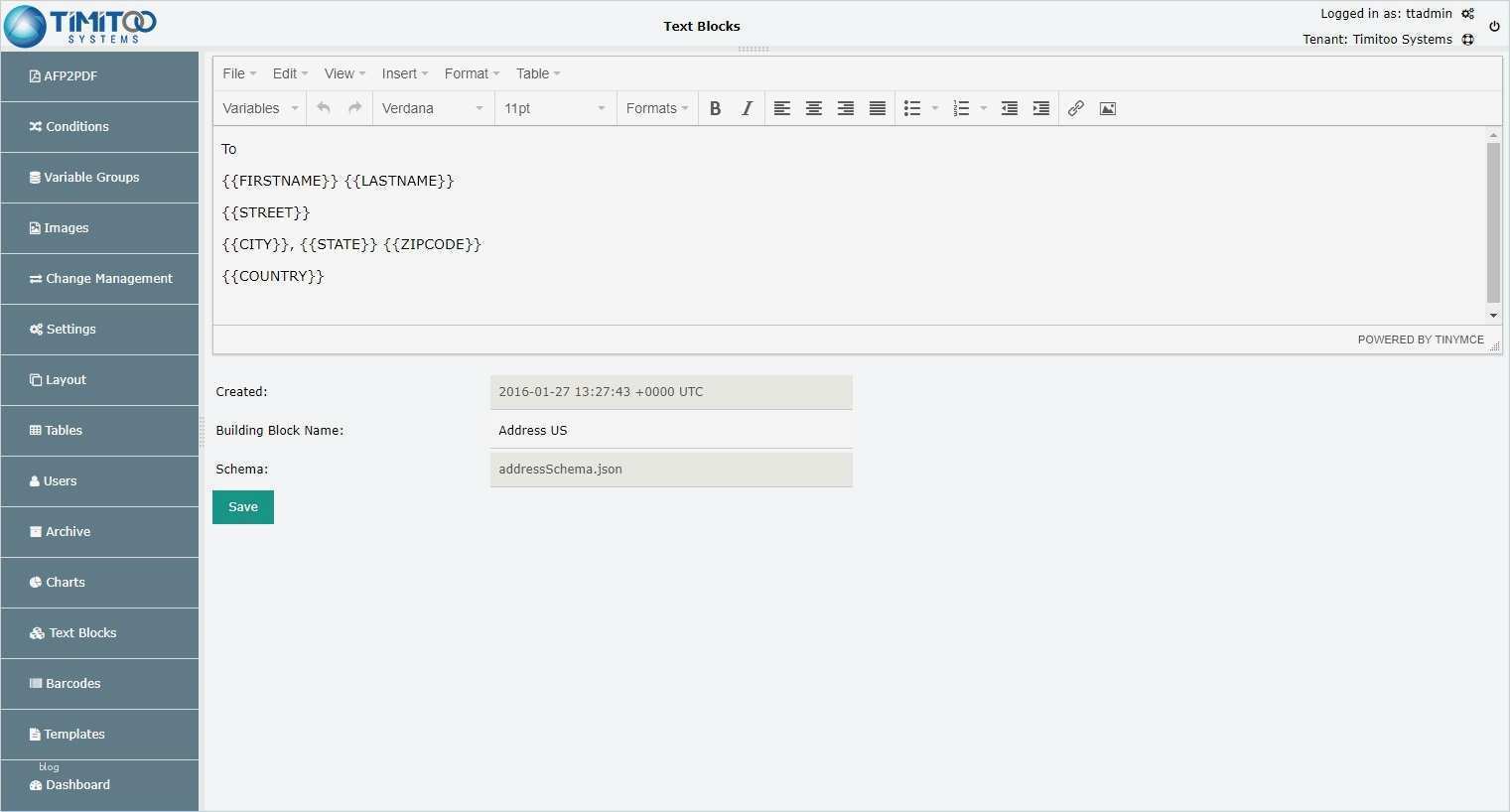Expand numbered list style options arrow
This screenshot has height=812, width=1510.
[984, 108]
